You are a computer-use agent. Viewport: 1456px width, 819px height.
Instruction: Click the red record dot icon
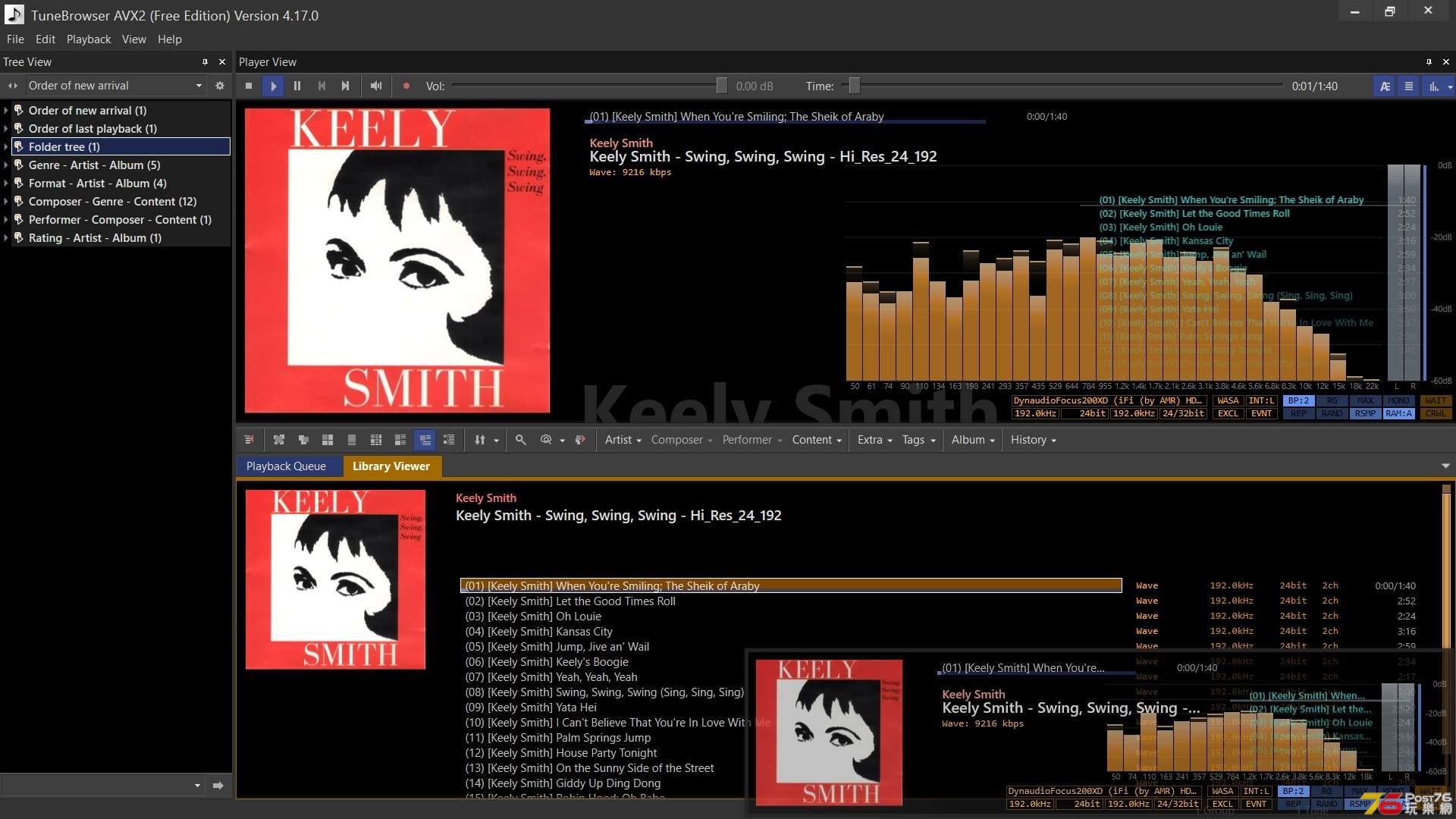tap(406, 86)
